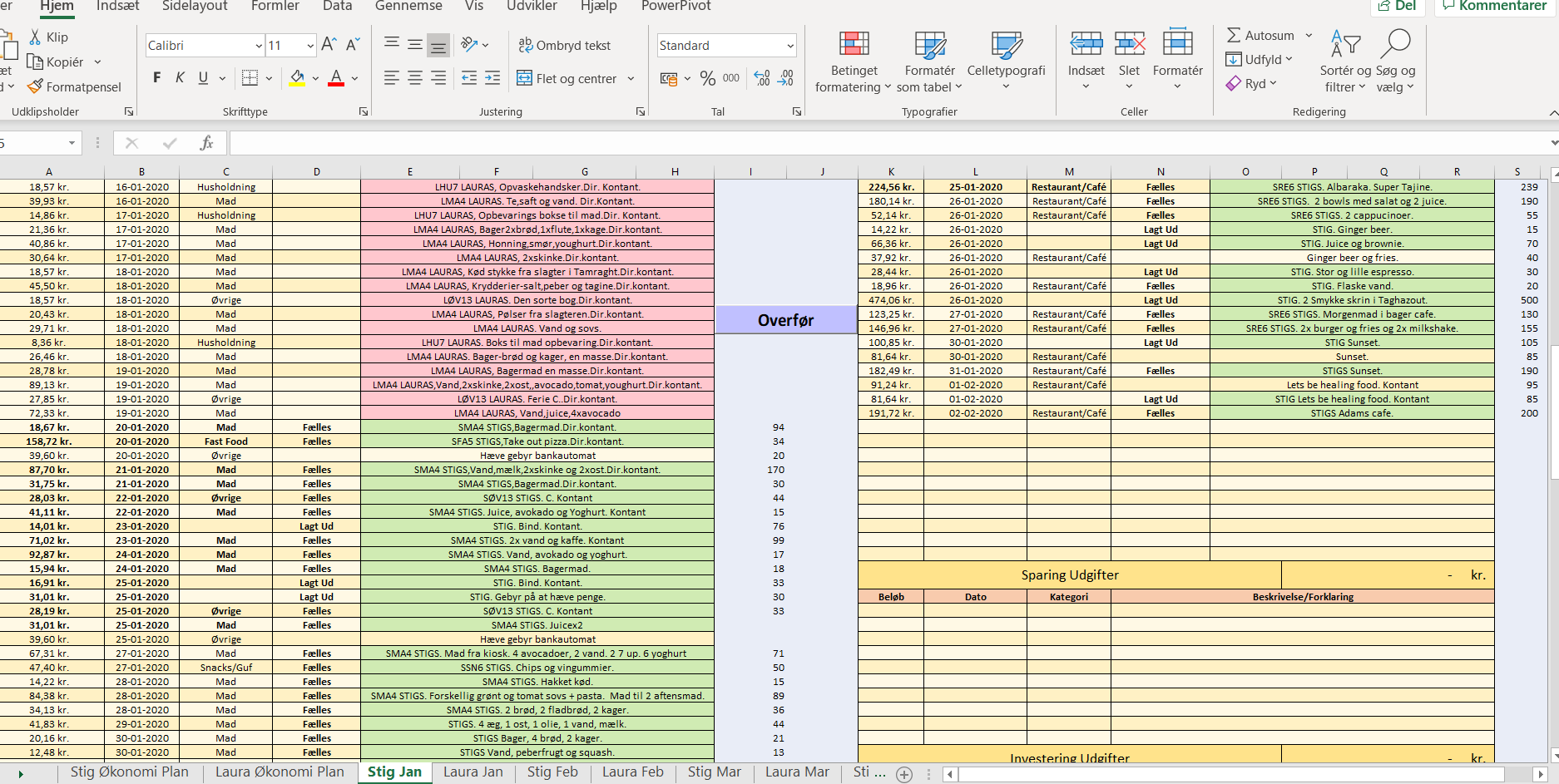Screen dimensions: 1559x784
Task: Align text to vertical middle icon
Action: [414, 44]
